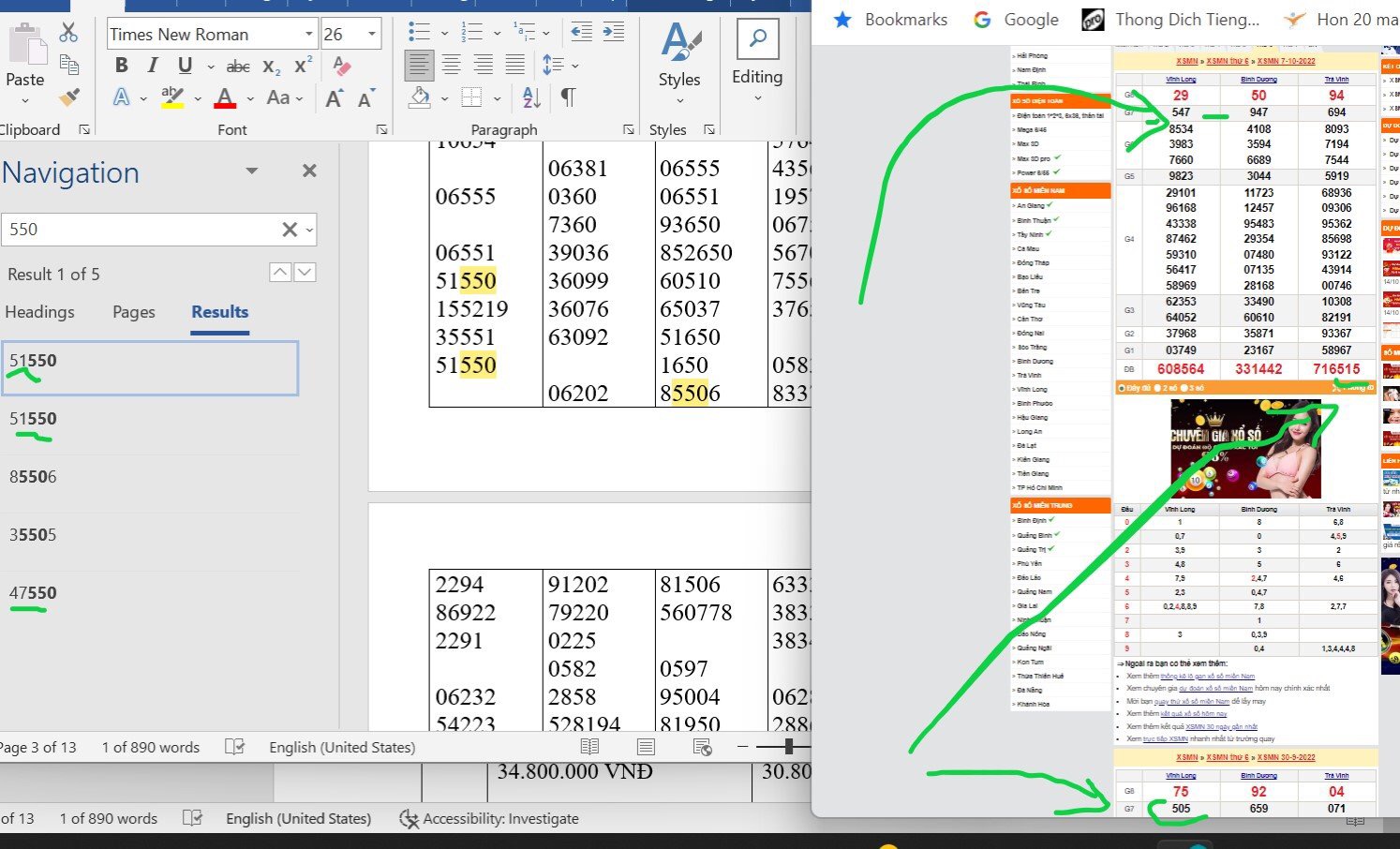Image resolution: width=1400 pixels, height=849 pixels.
Task: Open the Paste options arrow
Action: pos(25,99)
